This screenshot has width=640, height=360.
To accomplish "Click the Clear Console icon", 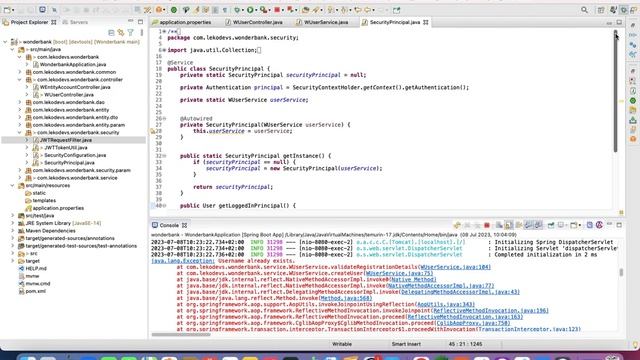I will click(x=499, y=225).
